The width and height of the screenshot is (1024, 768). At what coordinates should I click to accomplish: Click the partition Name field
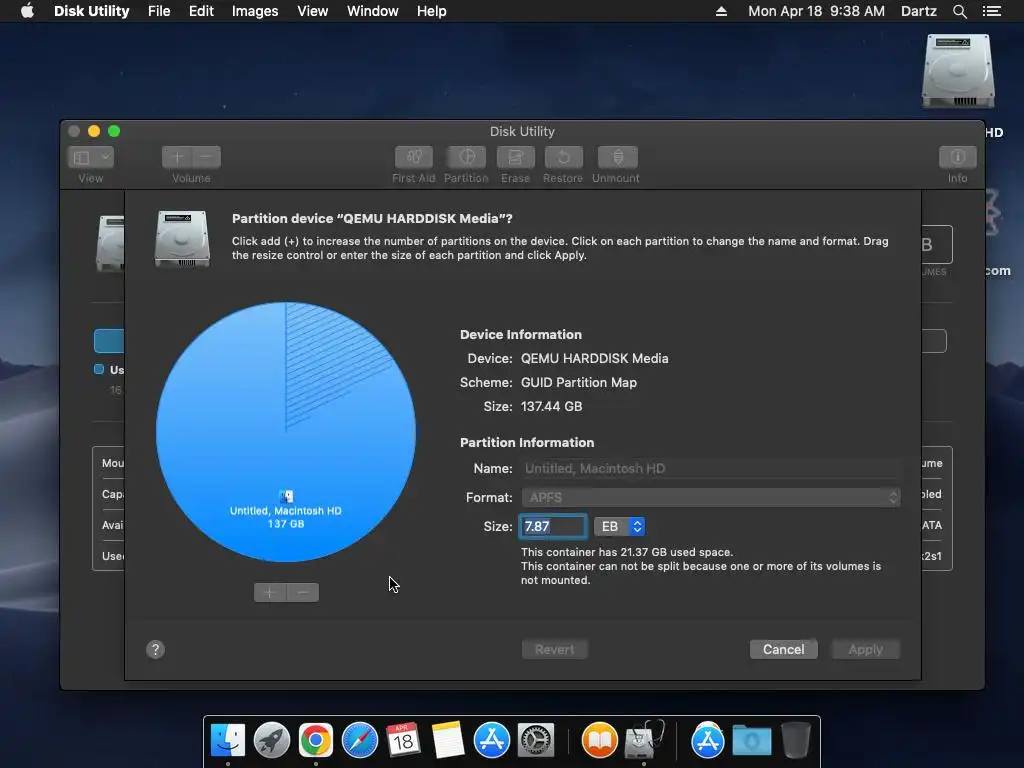click(x=711, y=468)
